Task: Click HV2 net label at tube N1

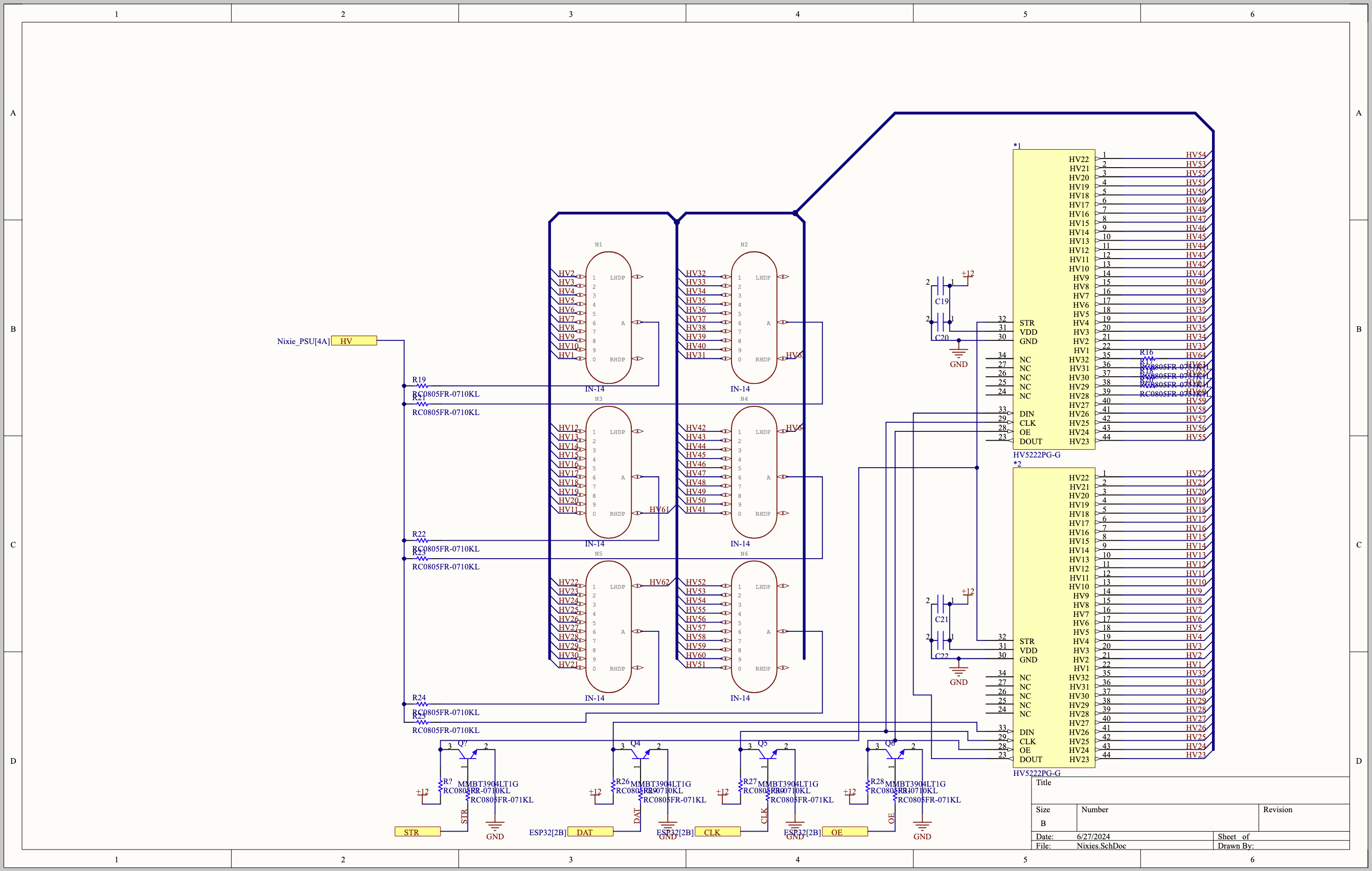Action: point(566,273)
